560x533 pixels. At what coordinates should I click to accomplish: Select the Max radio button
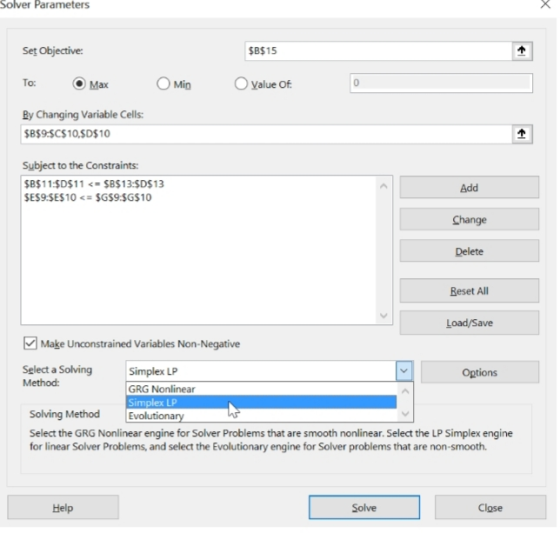79,84
